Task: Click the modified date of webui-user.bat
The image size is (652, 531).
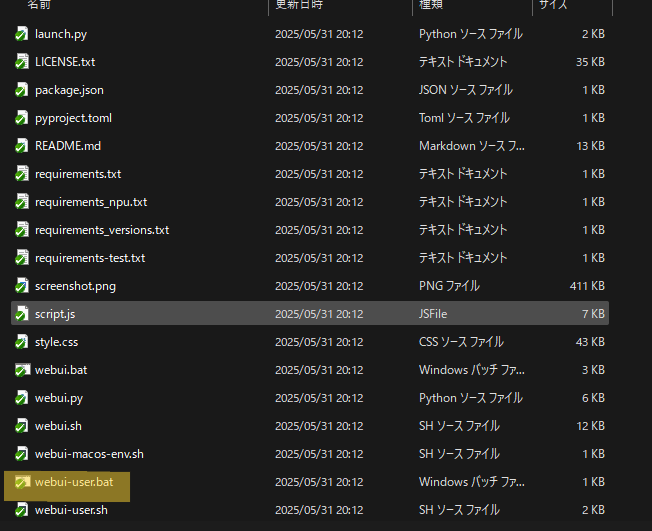Action: [x=319, y=482]
